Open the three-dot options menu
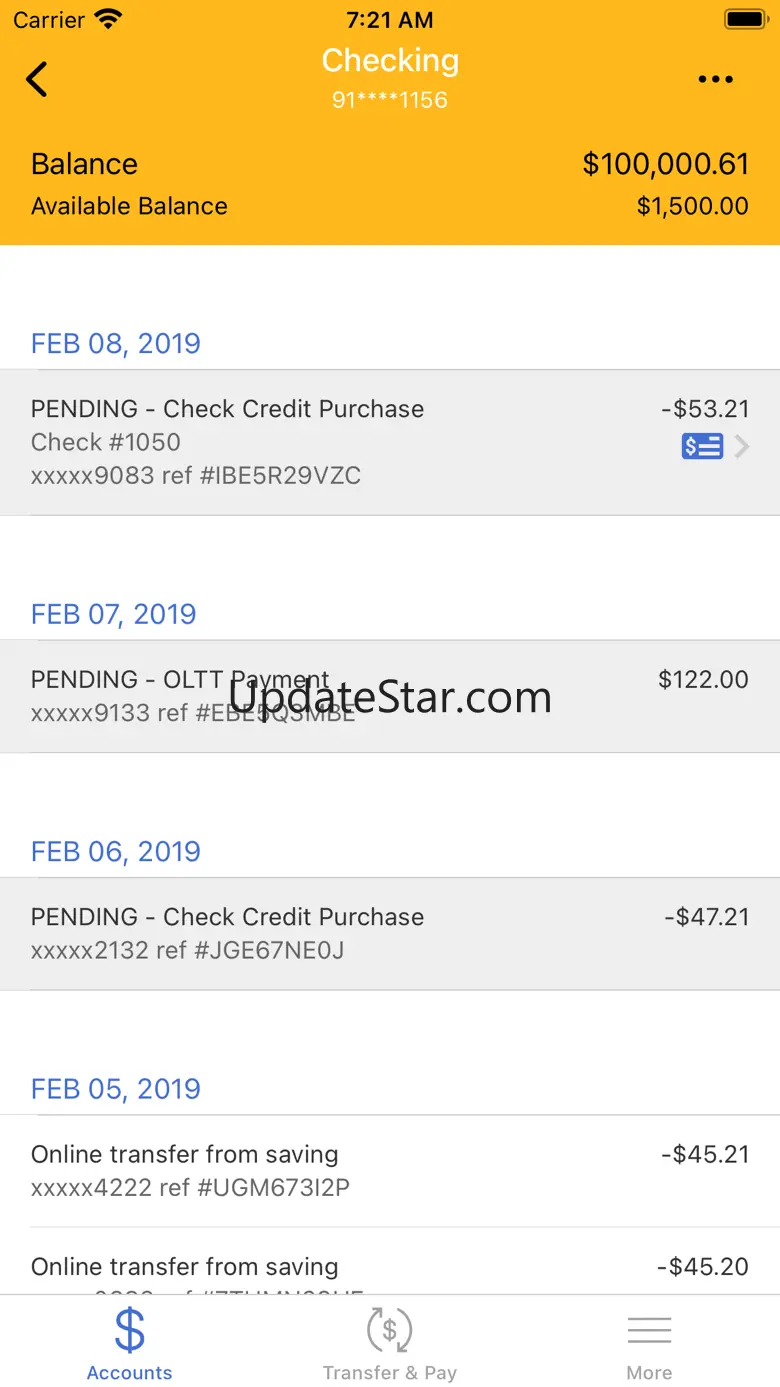This screenshot has width=780, height=1387. pos(715,80)
